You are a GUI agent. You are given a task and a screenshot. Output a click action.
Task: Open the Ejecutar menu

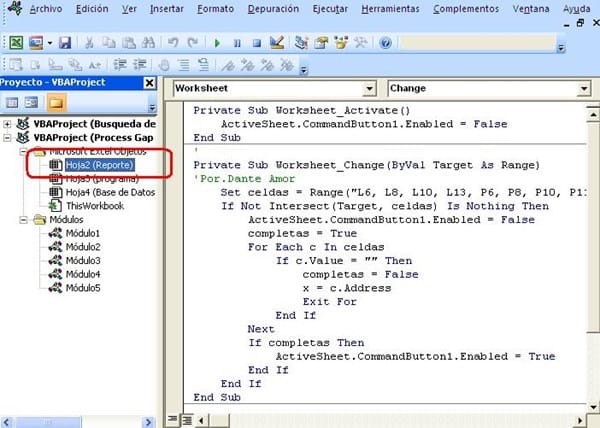pyautogui.click(x=330, y=8)
